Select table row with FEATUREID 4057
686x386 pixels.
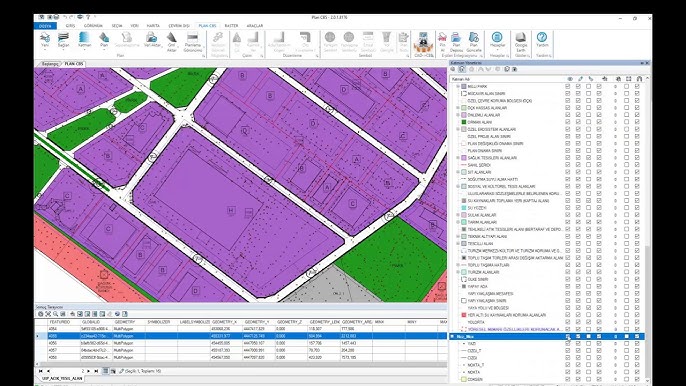point(241,350)
